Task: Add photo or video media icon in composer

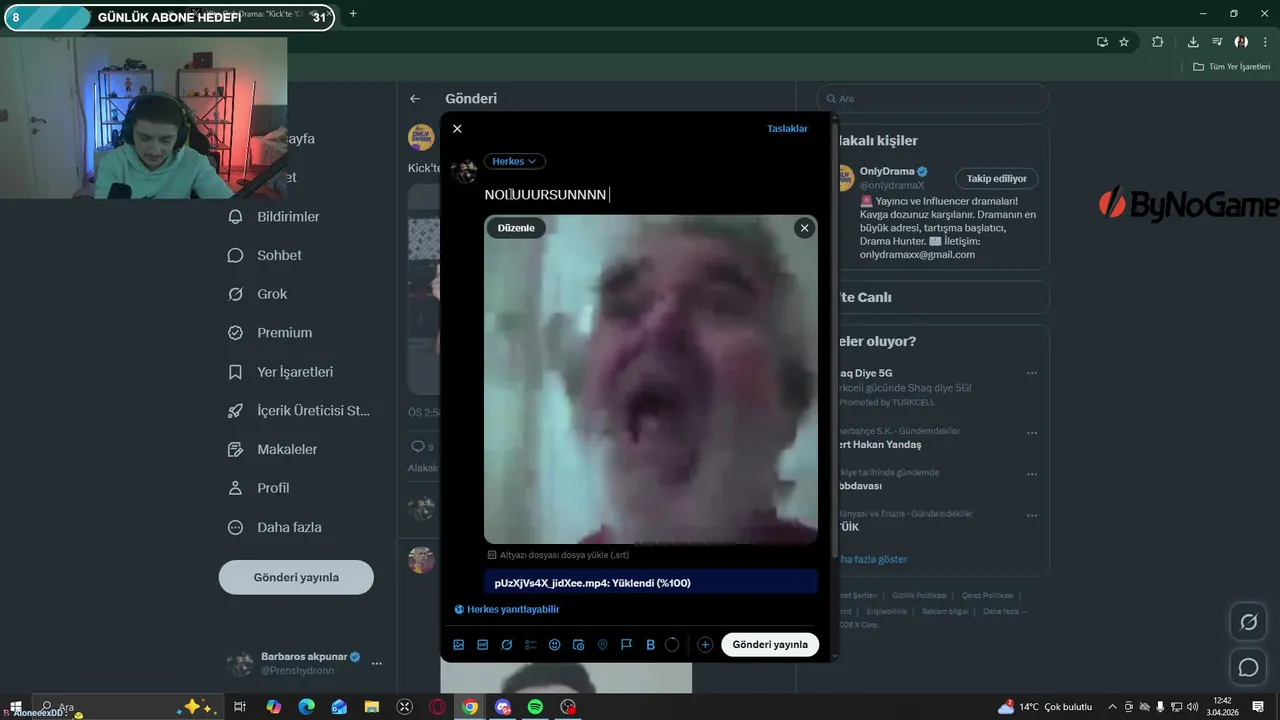Action: 459,645
